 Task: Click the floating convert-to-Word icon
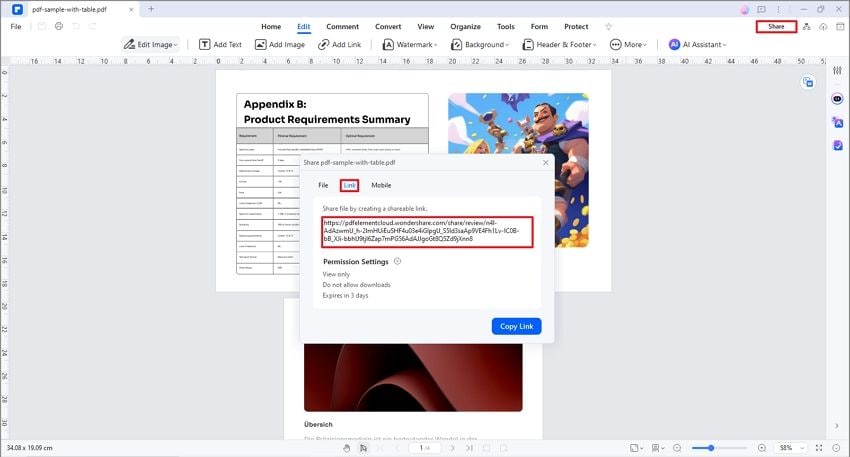808,82
